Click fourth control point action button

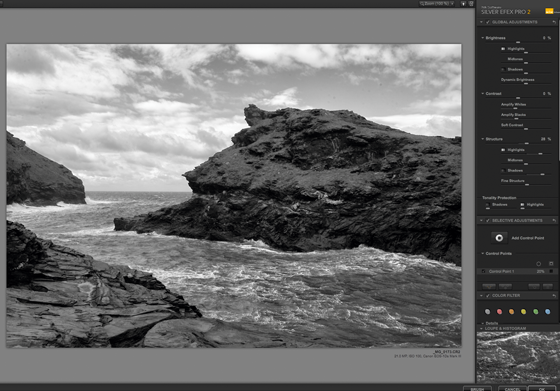pyautogui.click(x=548, y=286)
